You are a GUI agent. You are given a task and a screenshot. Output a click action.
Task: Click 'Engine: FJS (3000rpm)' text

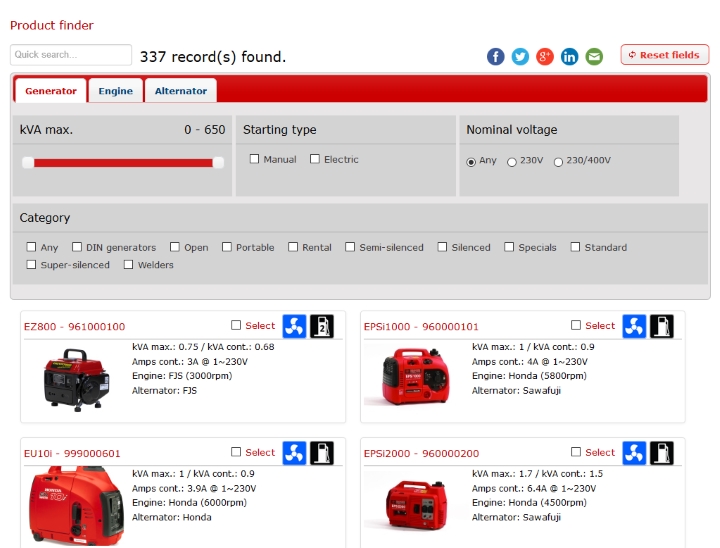coord(182,376)
